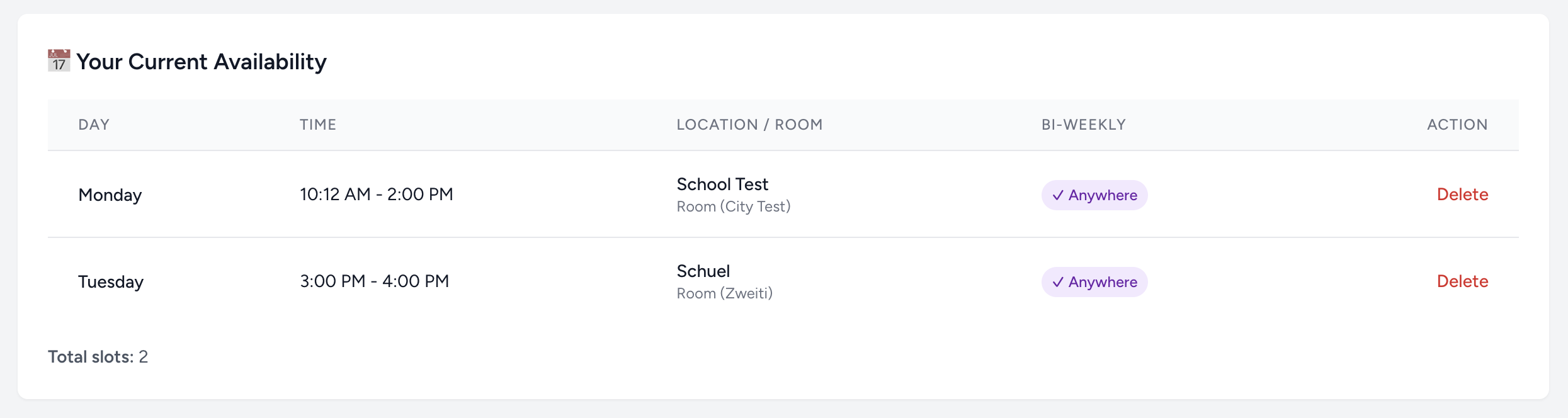Click the School Test location name
This screenshot has width=1568, height=418.
pos(722,184)
